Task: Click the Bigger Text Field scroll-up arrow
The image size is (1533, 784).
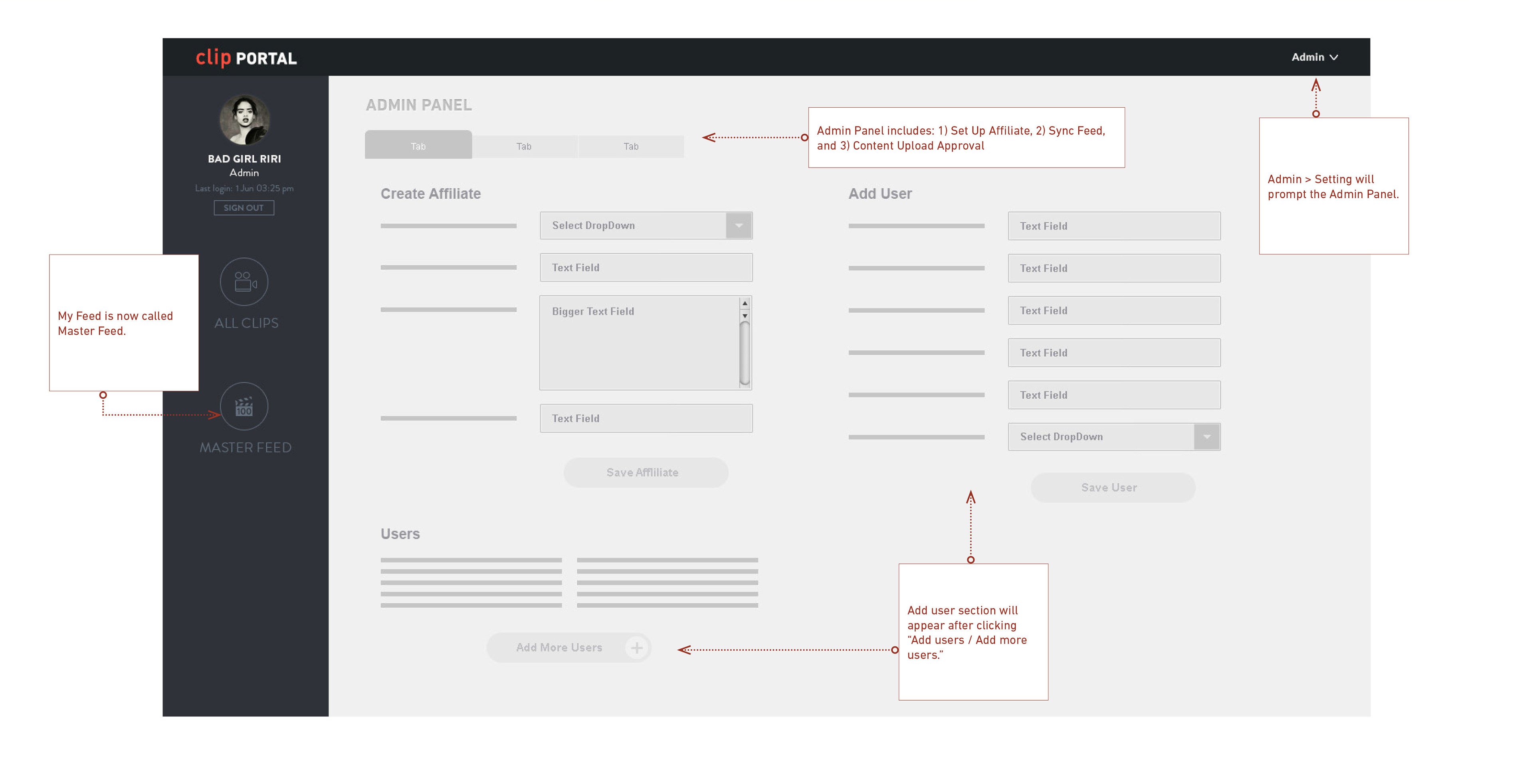Action: click(x=745, y=303)
